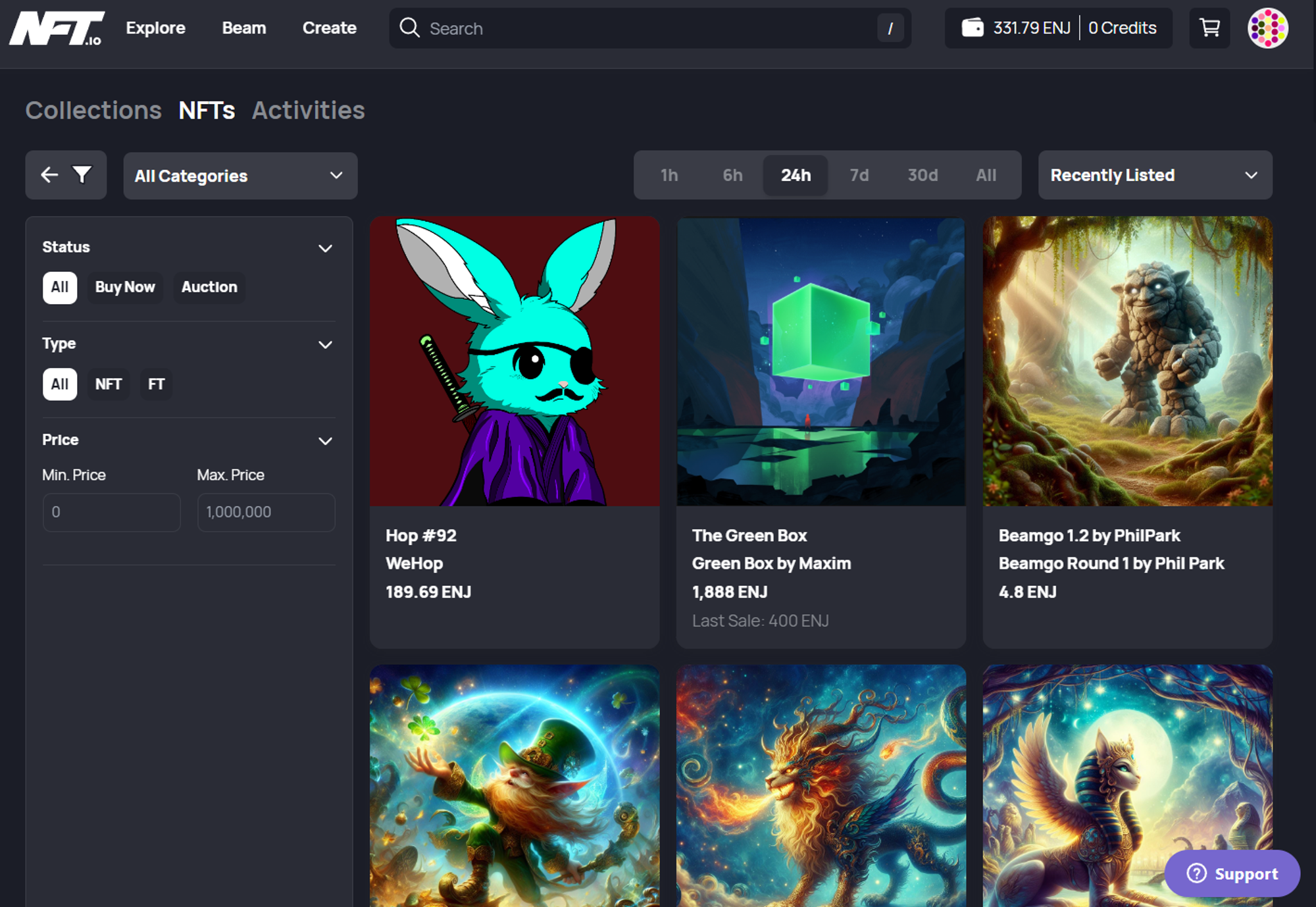
Task: Focus the Search input field
Action: pos(650,28)
